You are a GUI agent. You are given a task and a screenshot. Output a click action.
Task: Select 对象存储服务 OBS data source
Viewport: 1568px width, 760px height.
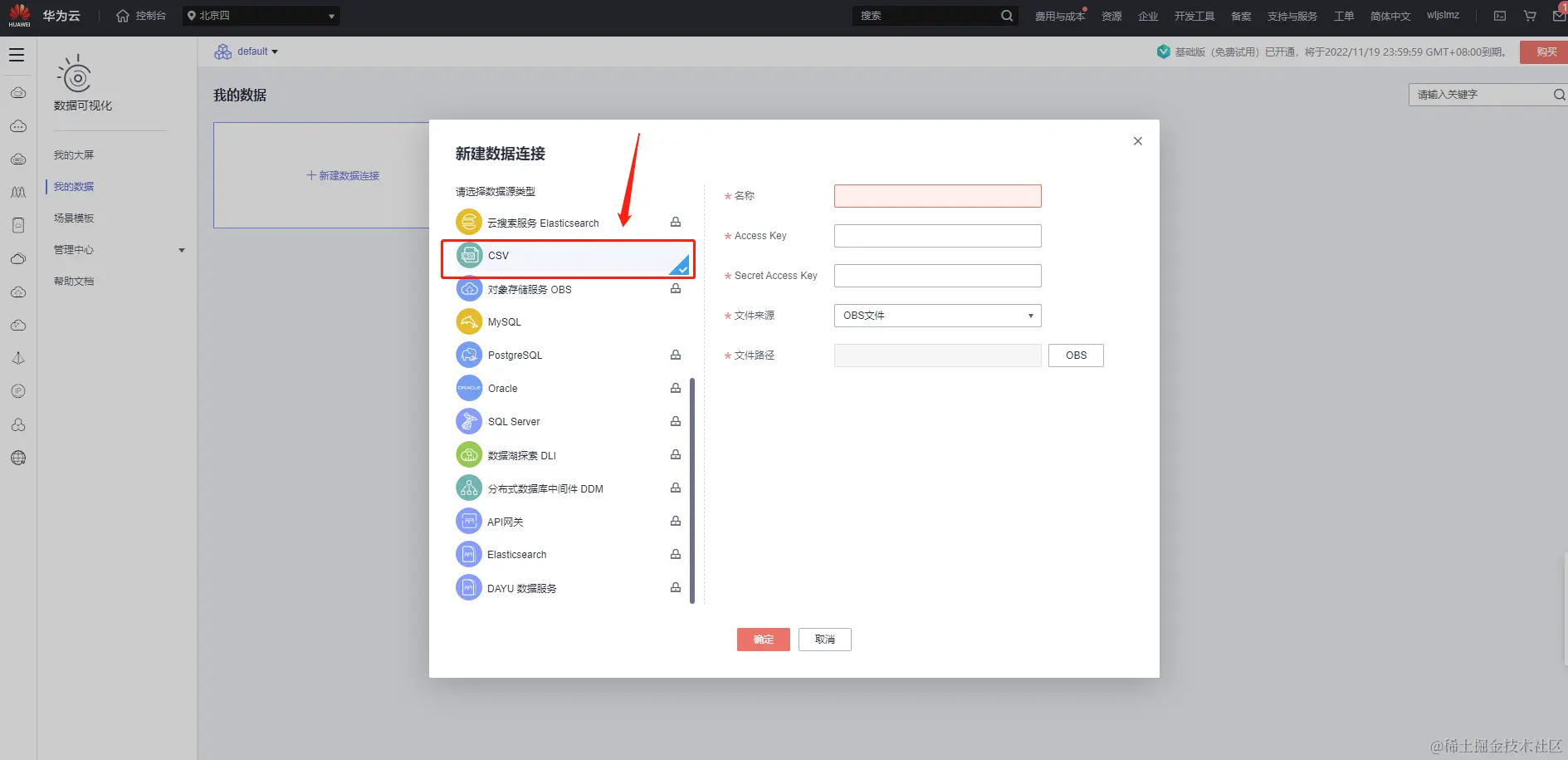tap(569, 289)
